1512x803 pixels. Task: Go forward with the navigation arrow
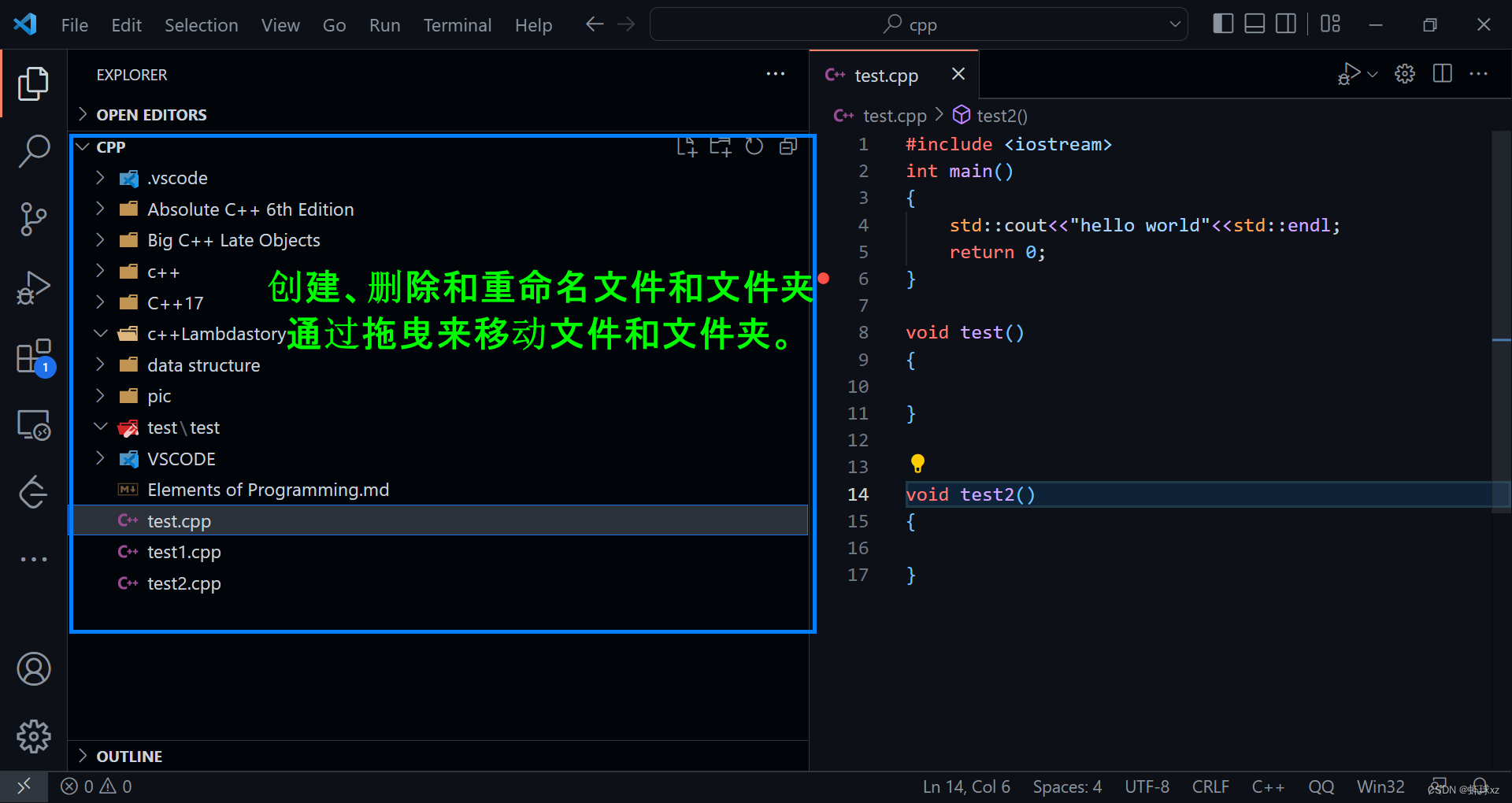(x=626, y=24)
